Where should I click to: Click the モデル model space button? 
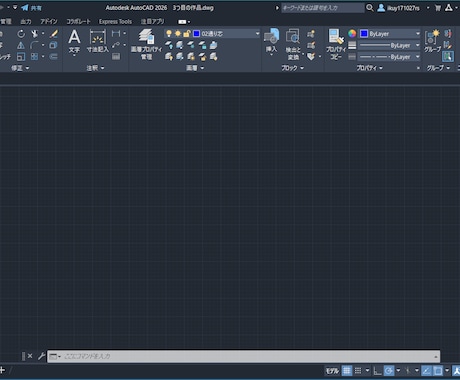coord(332,370)
